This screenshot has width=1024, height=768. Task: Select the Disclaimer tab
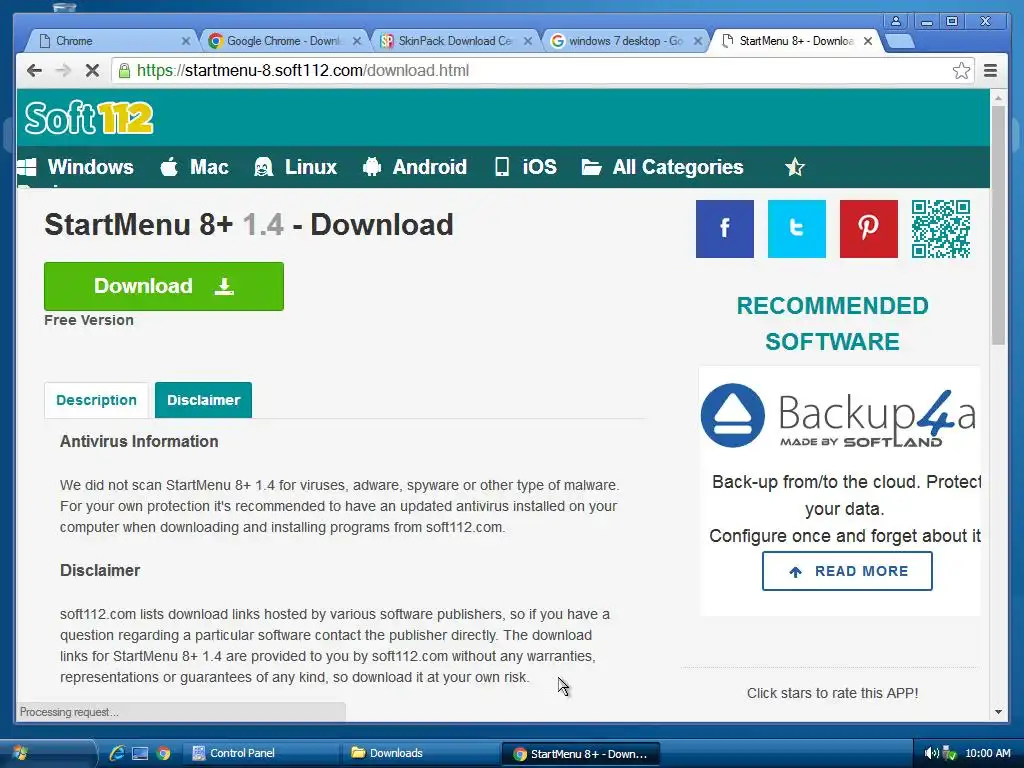click(204, 400)
